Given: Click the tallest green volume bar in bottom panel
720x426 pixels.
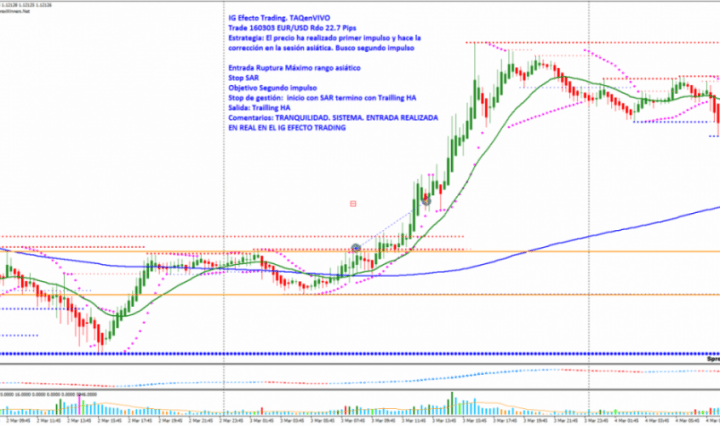Looking at the screenshot, I should pos(453,402).
